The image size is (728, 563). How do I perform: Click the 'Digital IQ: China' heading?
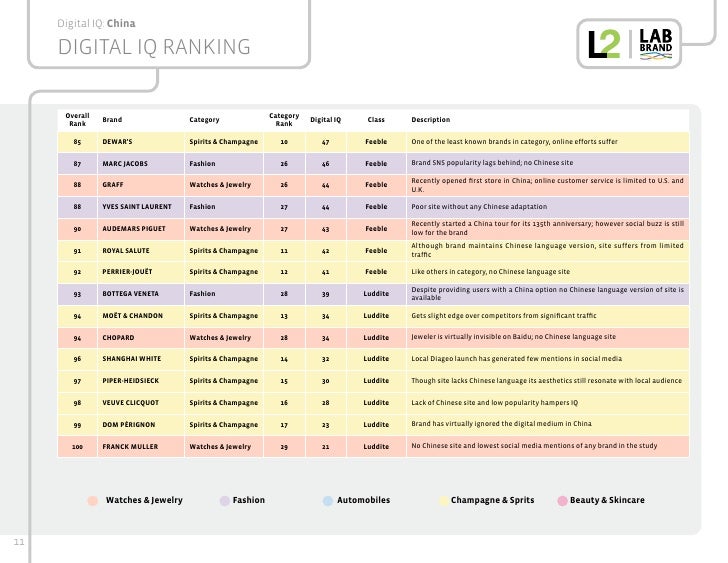[x=96, y=23]
